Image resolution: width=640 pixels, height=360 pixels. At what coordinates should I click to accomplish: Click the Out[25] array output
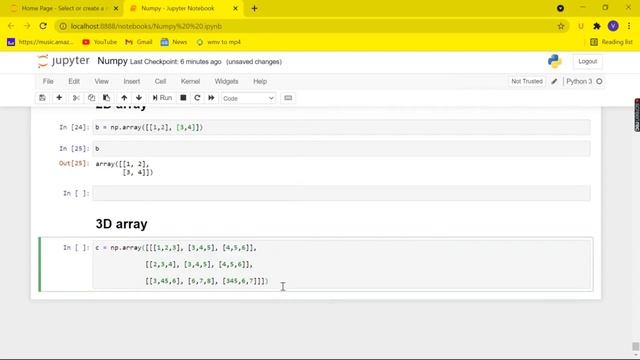[124, 168]
